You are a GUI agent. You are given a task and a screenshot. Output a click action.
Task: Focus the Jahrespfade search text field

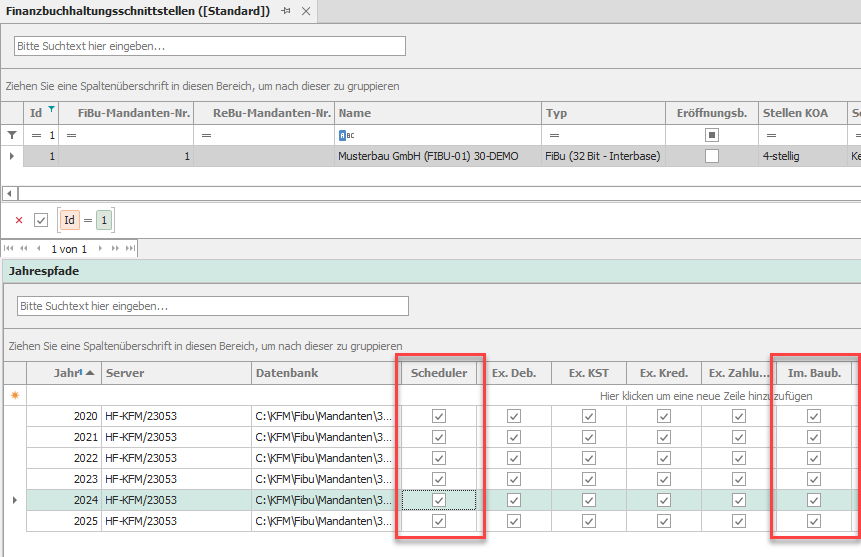(x=213, y=306)
